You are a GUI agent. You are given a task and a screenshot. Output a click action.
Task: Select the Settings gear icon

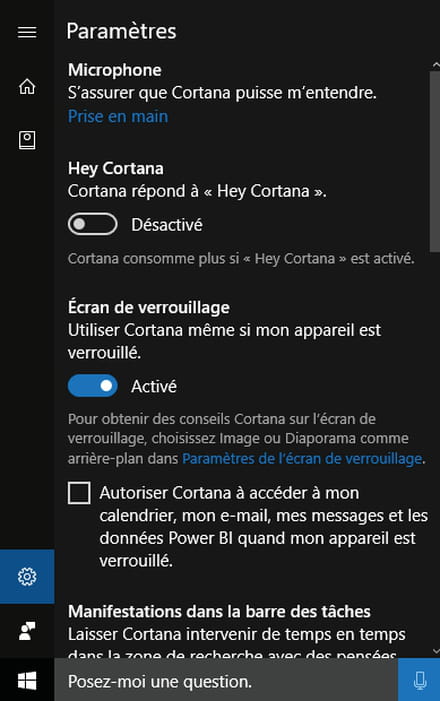pos(27,576)
